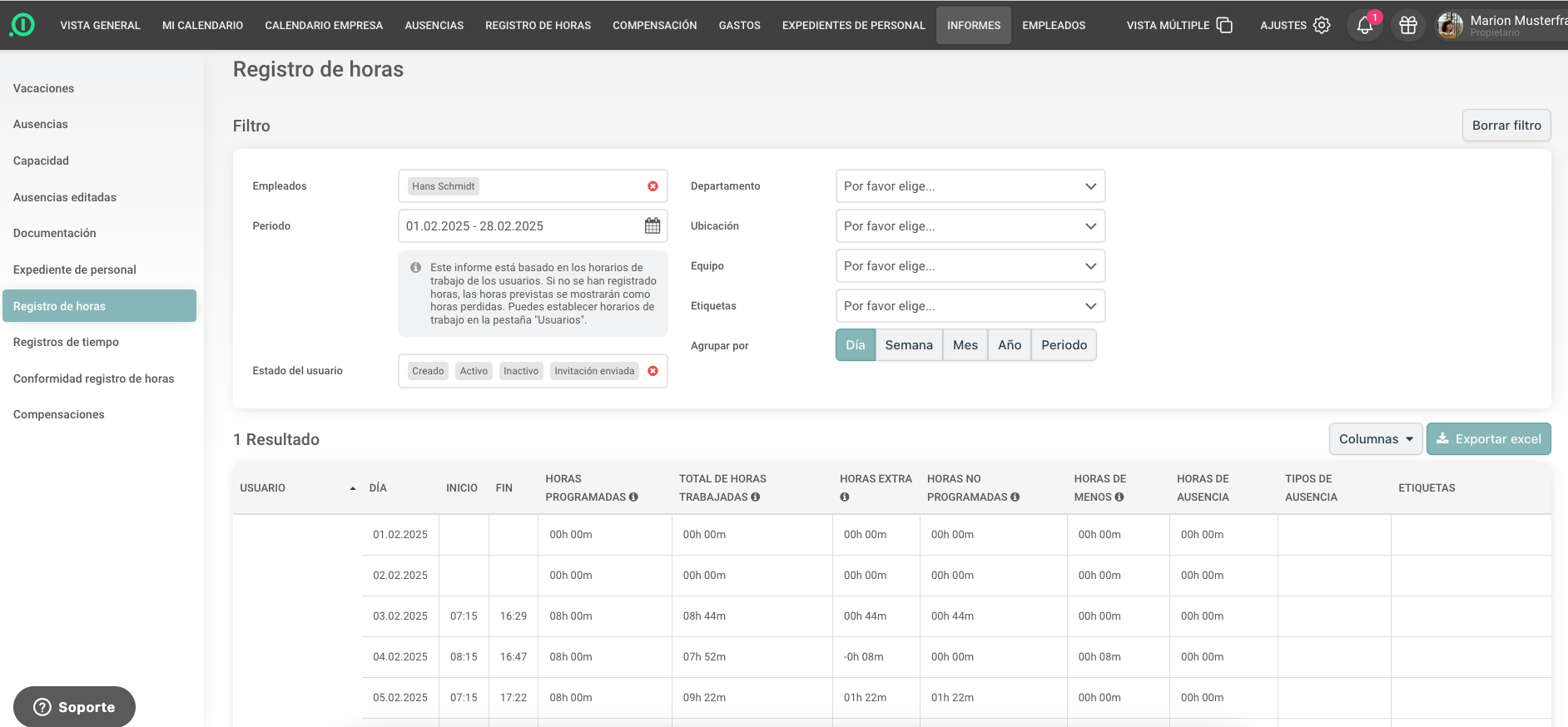Group results by Semana
Image resolution: width=1568 pixels, height=727 pixels.
pos(909,345)
